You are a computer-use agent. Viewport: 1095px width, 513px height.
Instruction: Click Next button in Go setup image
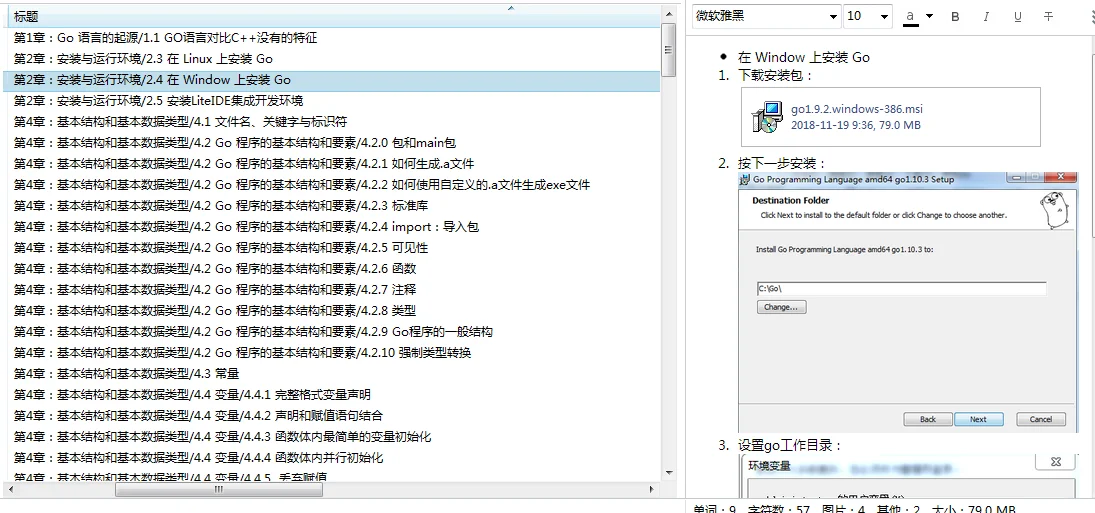[x=978, y=419]
